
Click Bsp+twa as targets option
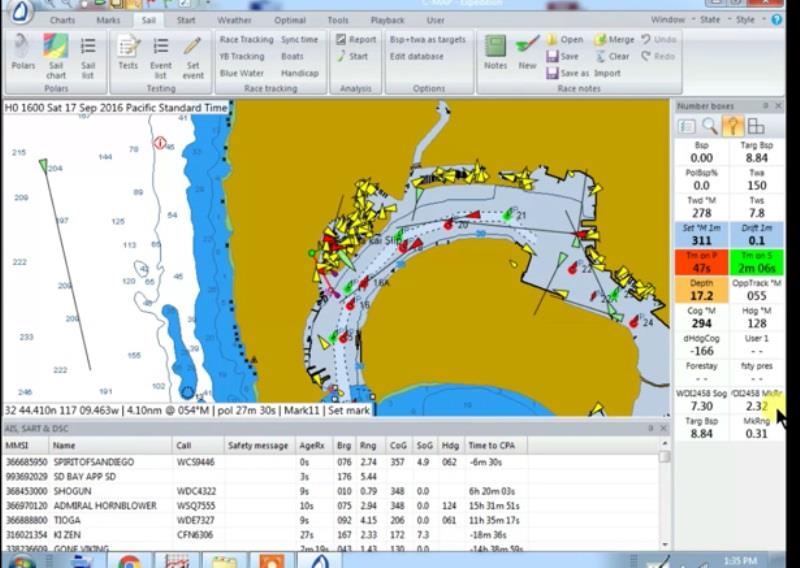tap(428, 39)
